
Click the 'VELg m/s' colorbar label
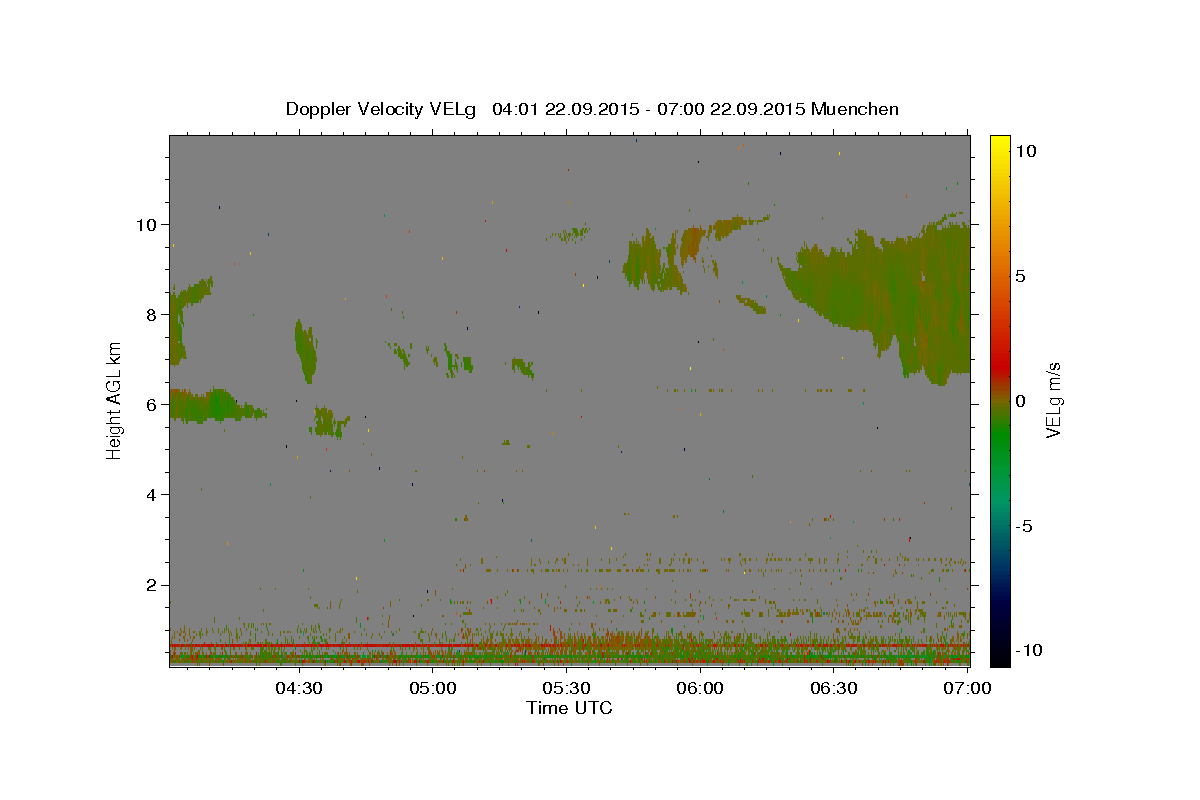(x=1053, y=400)
